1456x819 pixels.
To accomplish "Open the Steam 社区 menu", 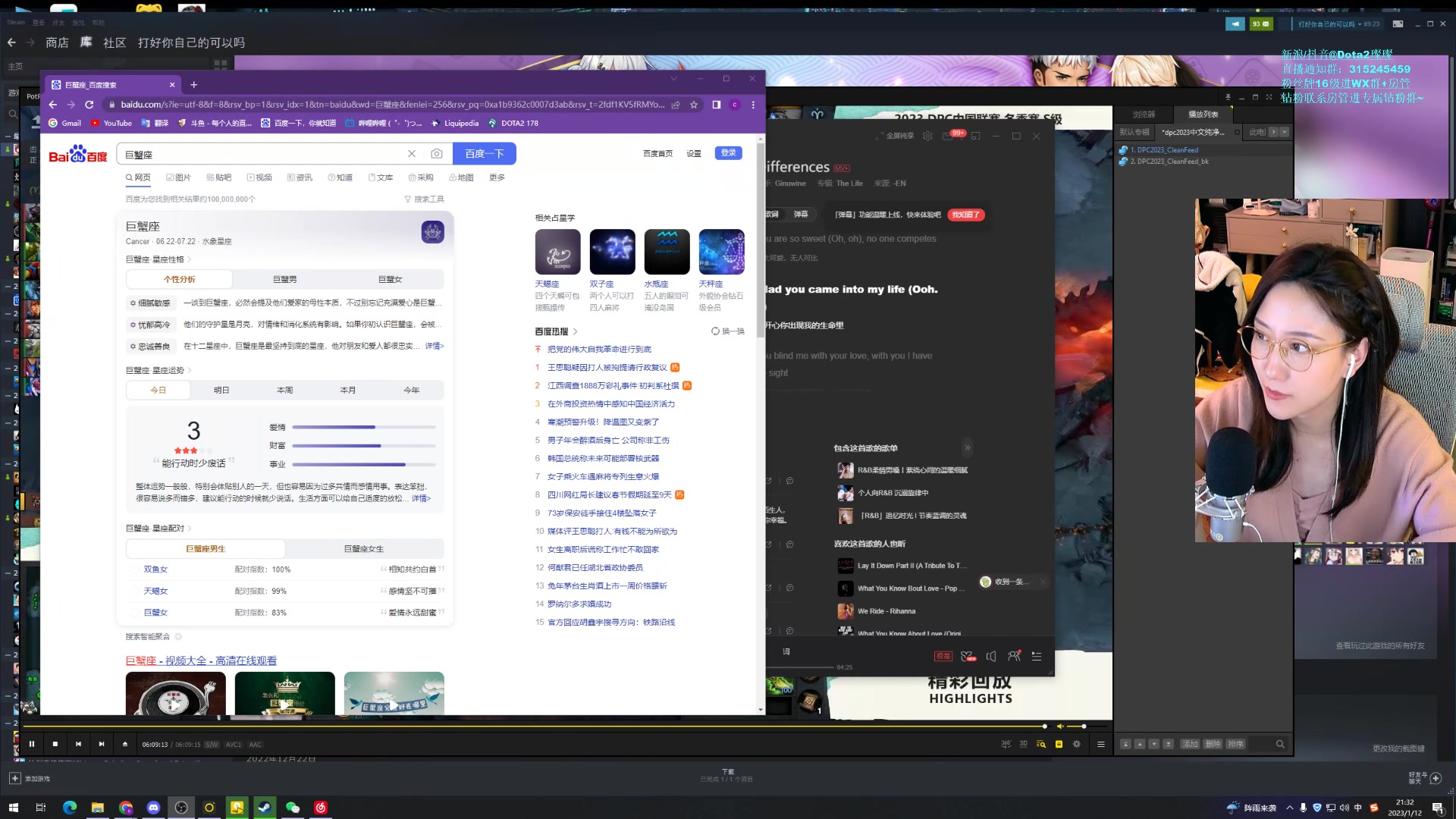I will coord(115,42).
